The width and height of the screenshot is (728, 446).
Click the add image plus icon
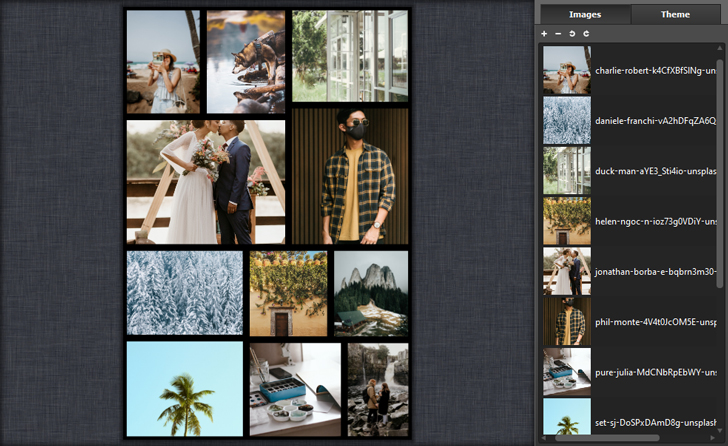coord(544,34)
